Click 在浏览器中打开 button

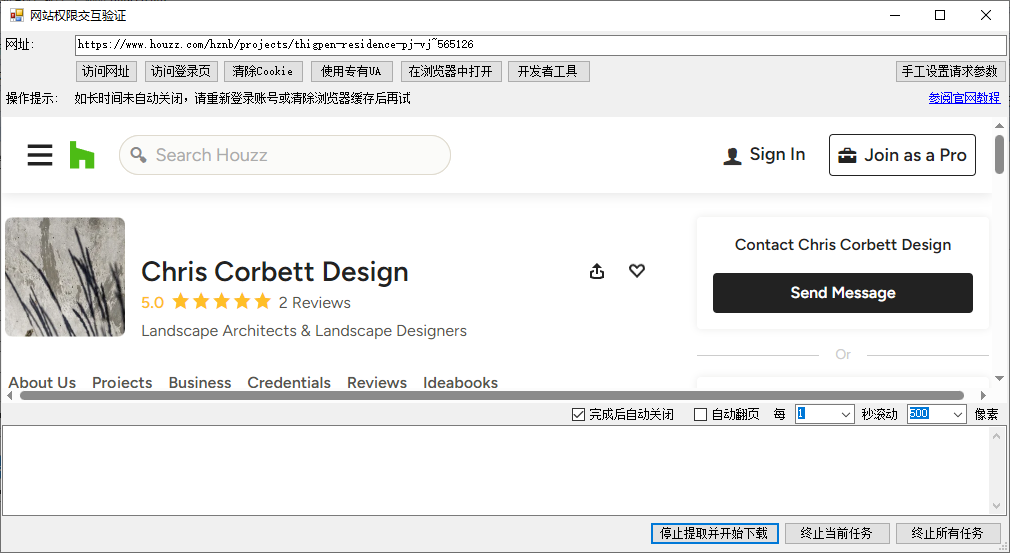click(x=451, y=71)
